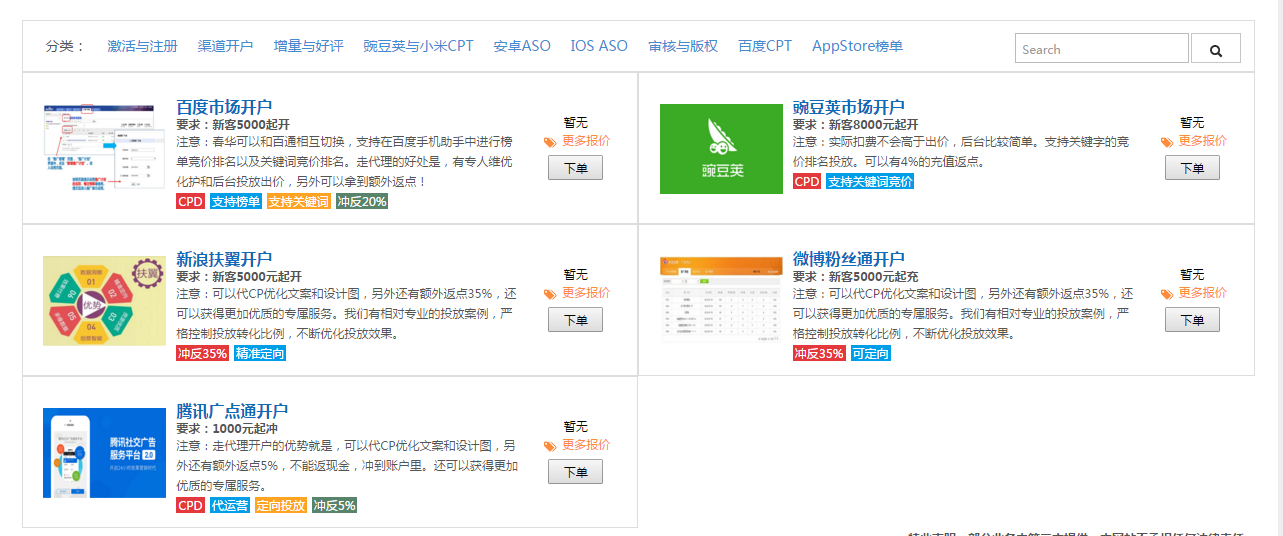Click the tag icon beside 百度市场开户 更多报价
The width and height of the screenshot is (1283, 536).
550,142
